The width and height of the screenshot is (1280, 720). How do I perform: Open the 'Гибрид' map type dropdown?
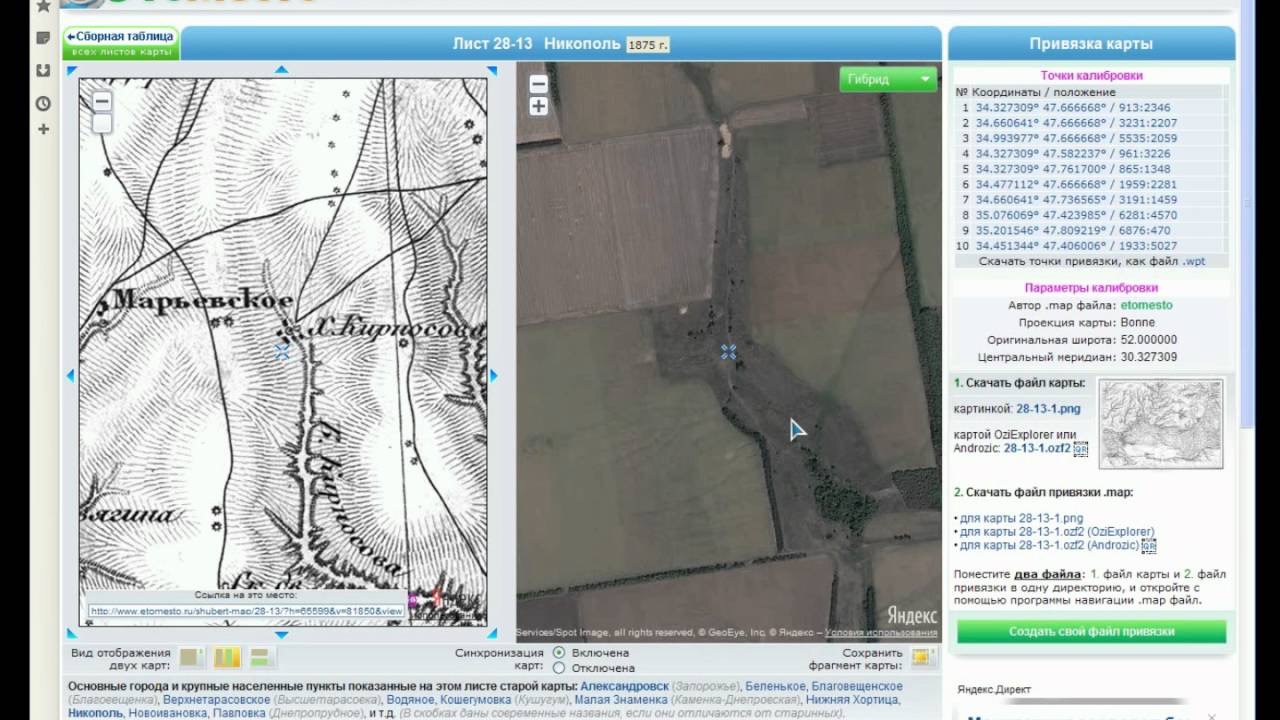coord(887,79)
